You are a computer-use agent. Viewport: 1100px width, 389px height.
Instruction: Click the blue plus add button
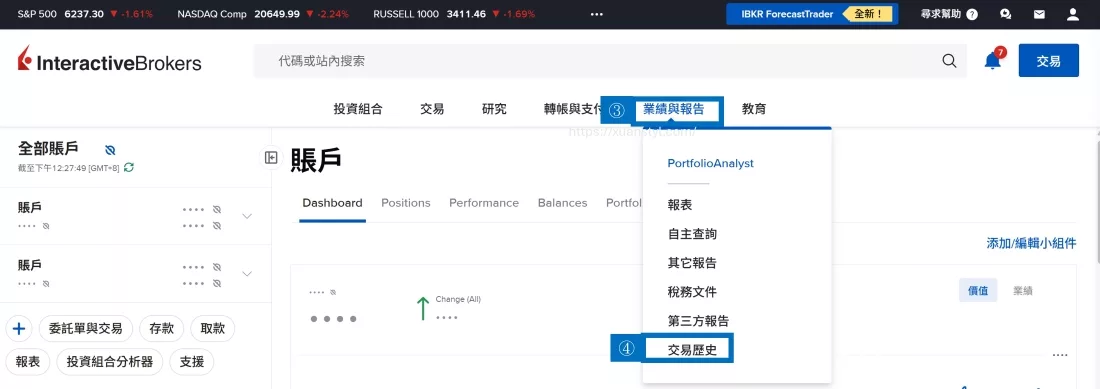tap(19, 328)
